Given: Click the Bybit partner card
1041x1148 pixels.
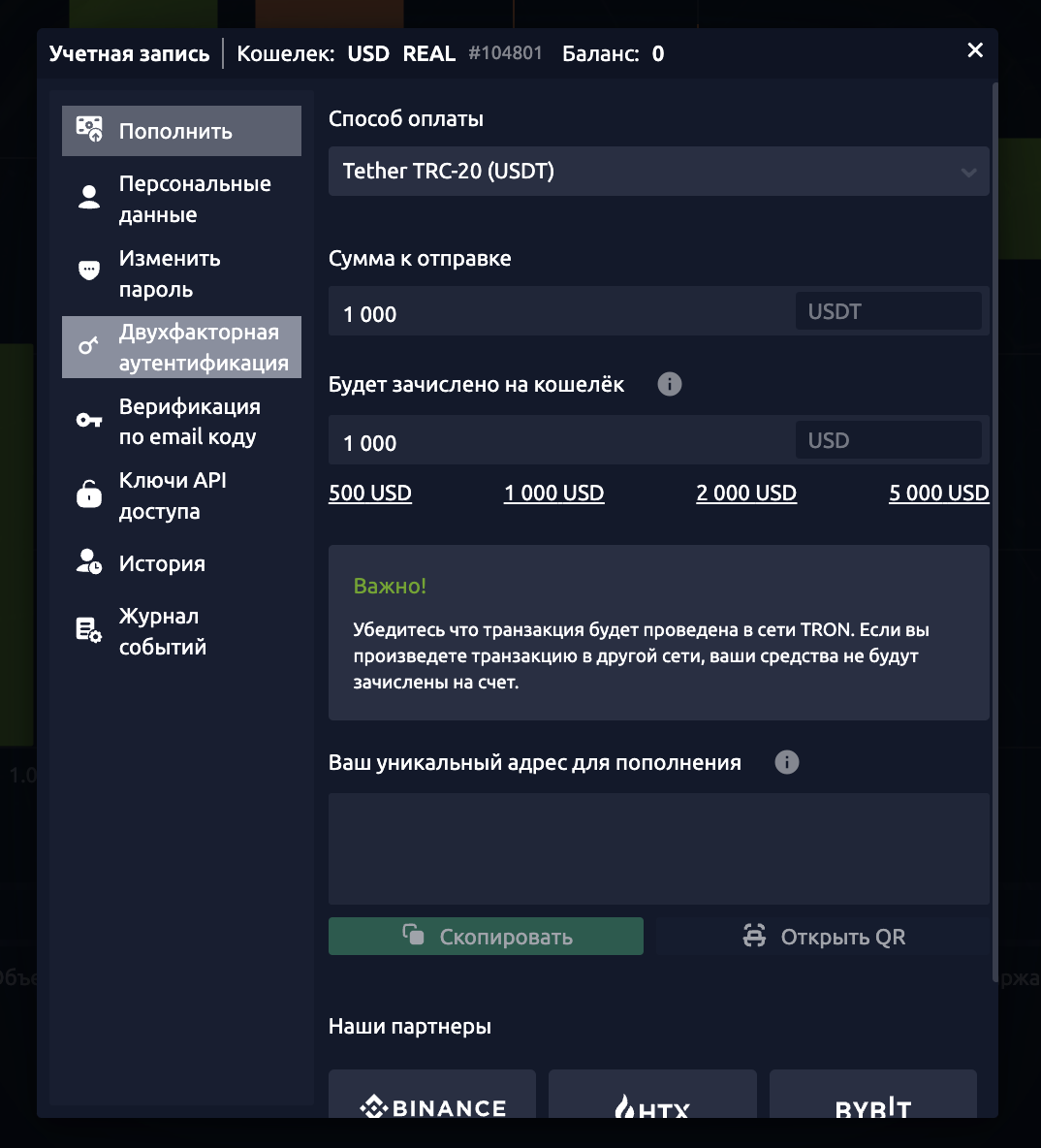Looking at the screenshot, I should click(x=872, y=1095).
